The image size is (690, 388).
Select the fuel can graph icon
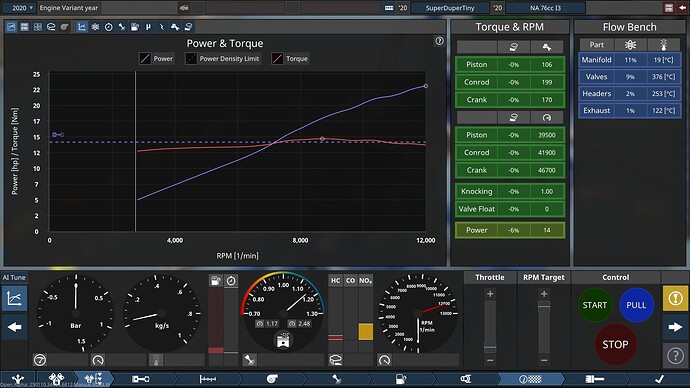tap(135, 27)
